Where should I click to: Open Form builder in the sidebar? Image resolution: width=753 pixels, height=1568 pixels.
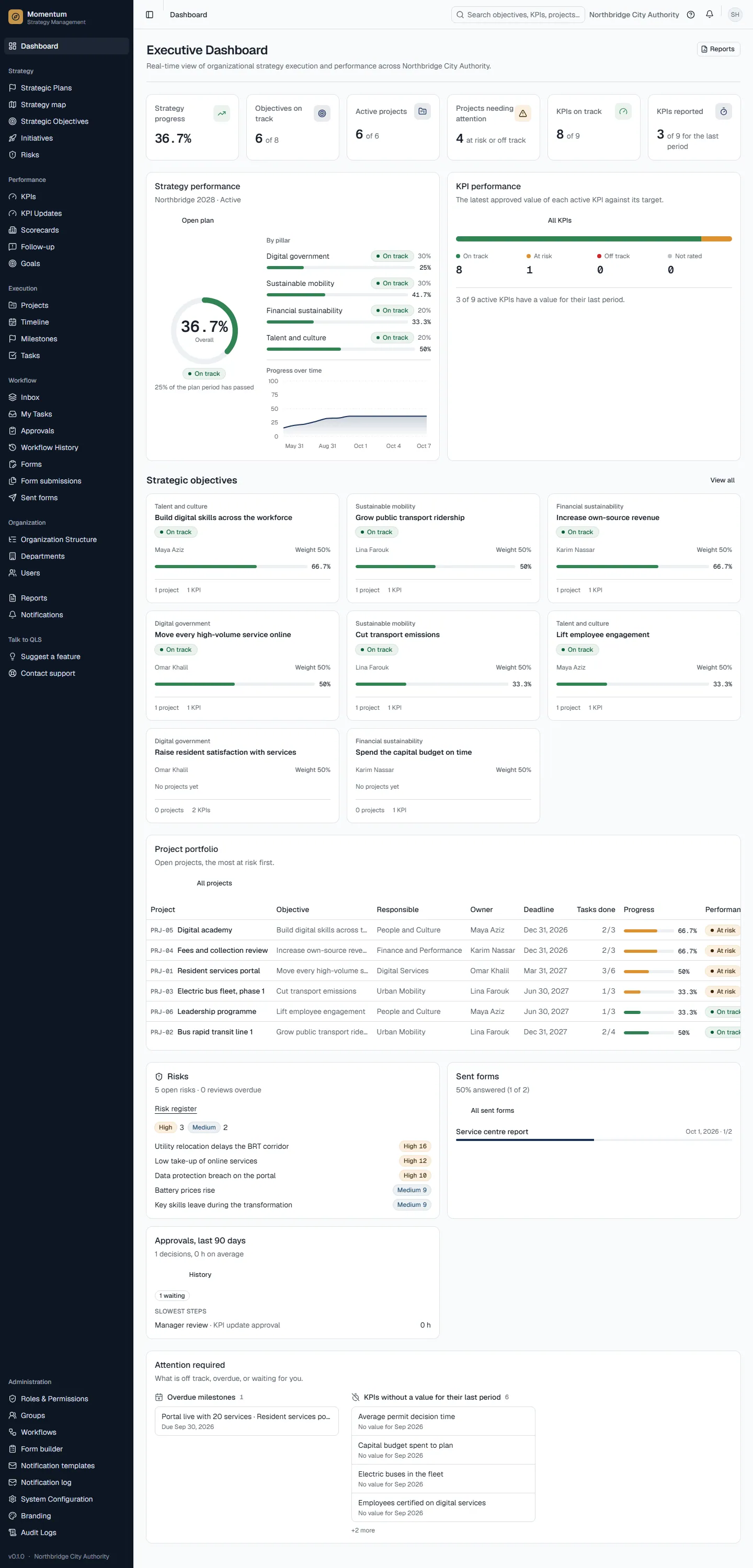[66, 1449]
